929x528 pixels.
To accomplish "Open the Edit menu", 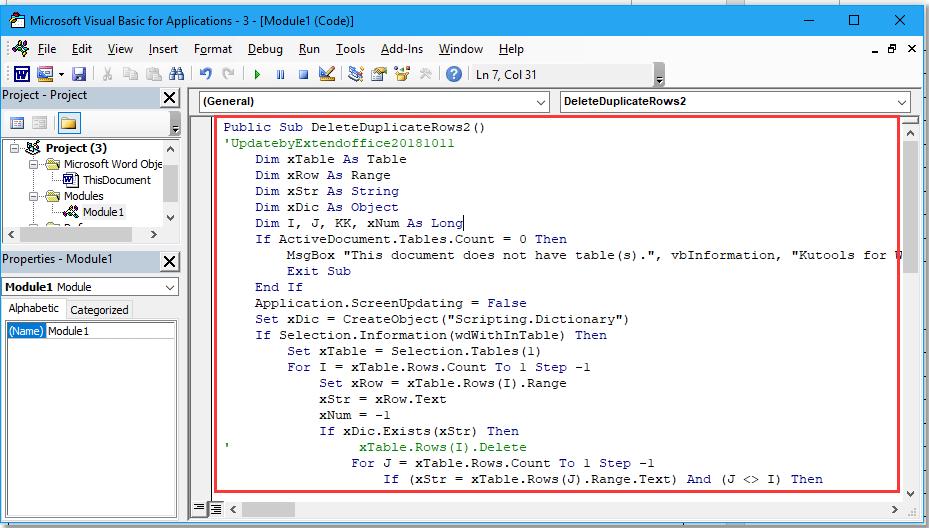I will 82,49.
